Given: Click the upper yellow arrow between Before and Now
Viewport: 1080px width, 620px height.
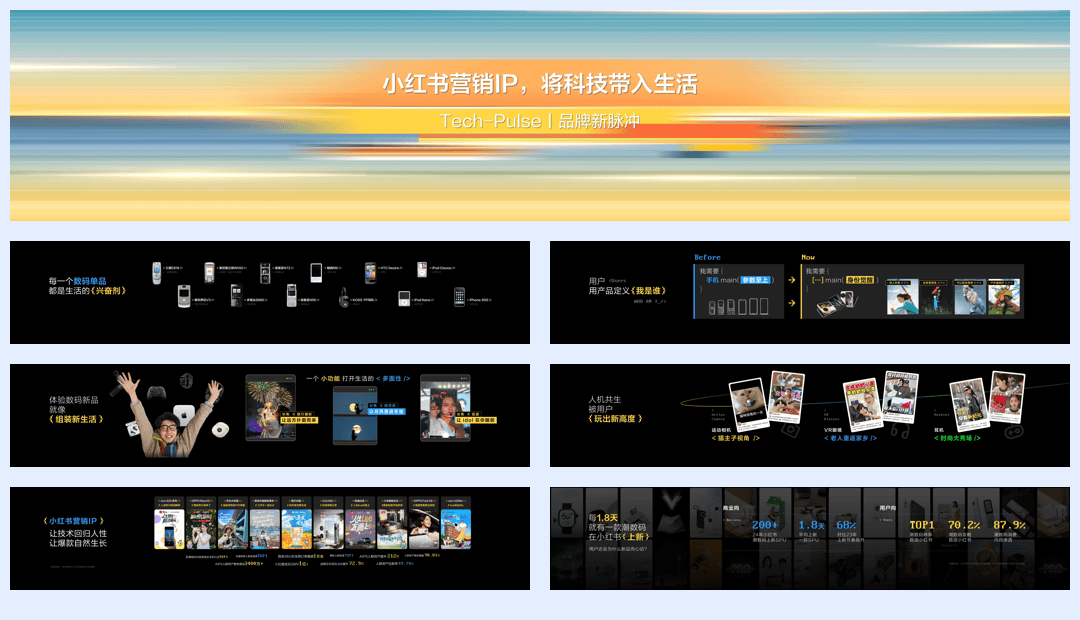Looking at the screenshot, I should (792, 280).
